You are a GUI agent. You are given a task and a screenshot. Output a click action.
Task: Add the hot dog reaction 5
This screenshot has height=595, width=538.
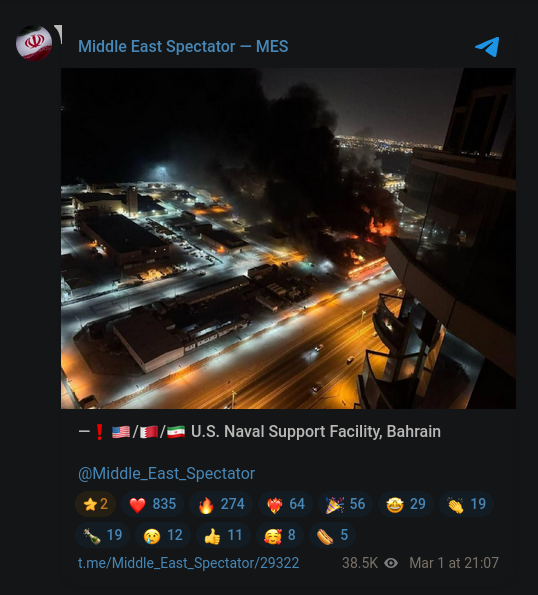tap(332, 535)
